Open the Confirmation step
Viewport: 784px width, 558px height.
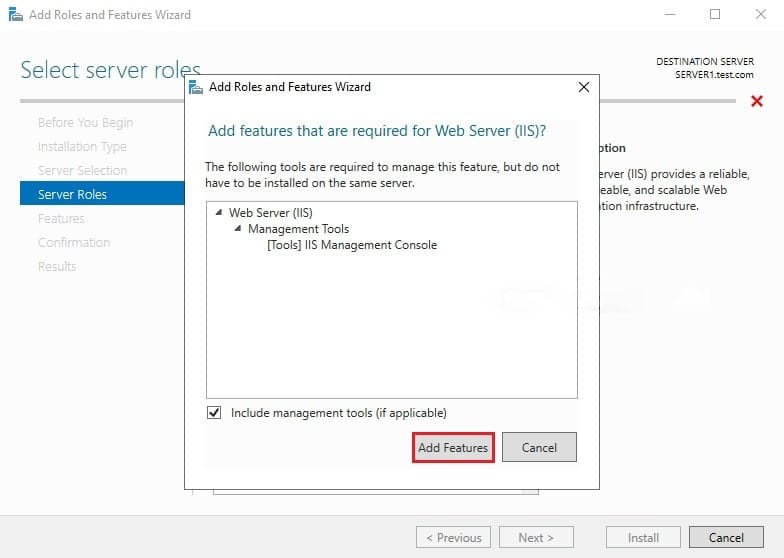click(x=74, y=242)
